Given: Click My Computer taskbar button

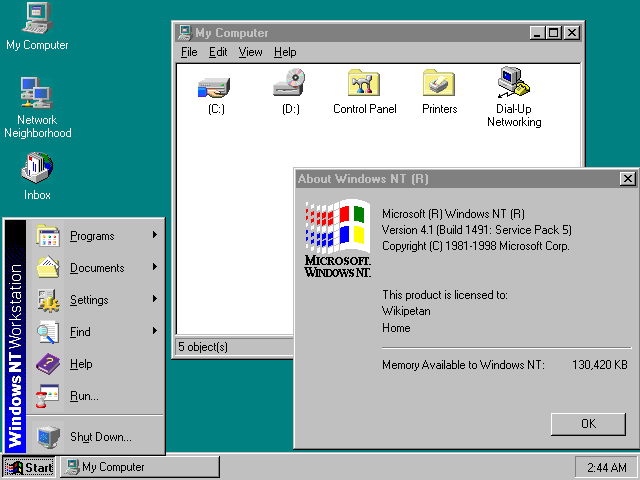Looking at the screenshot, I should 140,467.
